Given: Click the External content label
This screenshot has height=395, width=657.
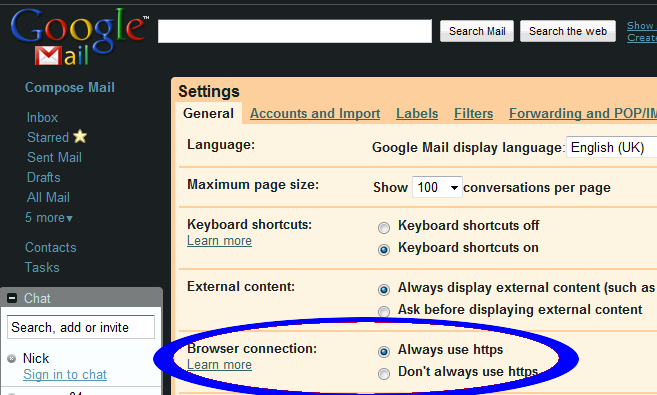Looking at the screenshot, I should 241,287.
